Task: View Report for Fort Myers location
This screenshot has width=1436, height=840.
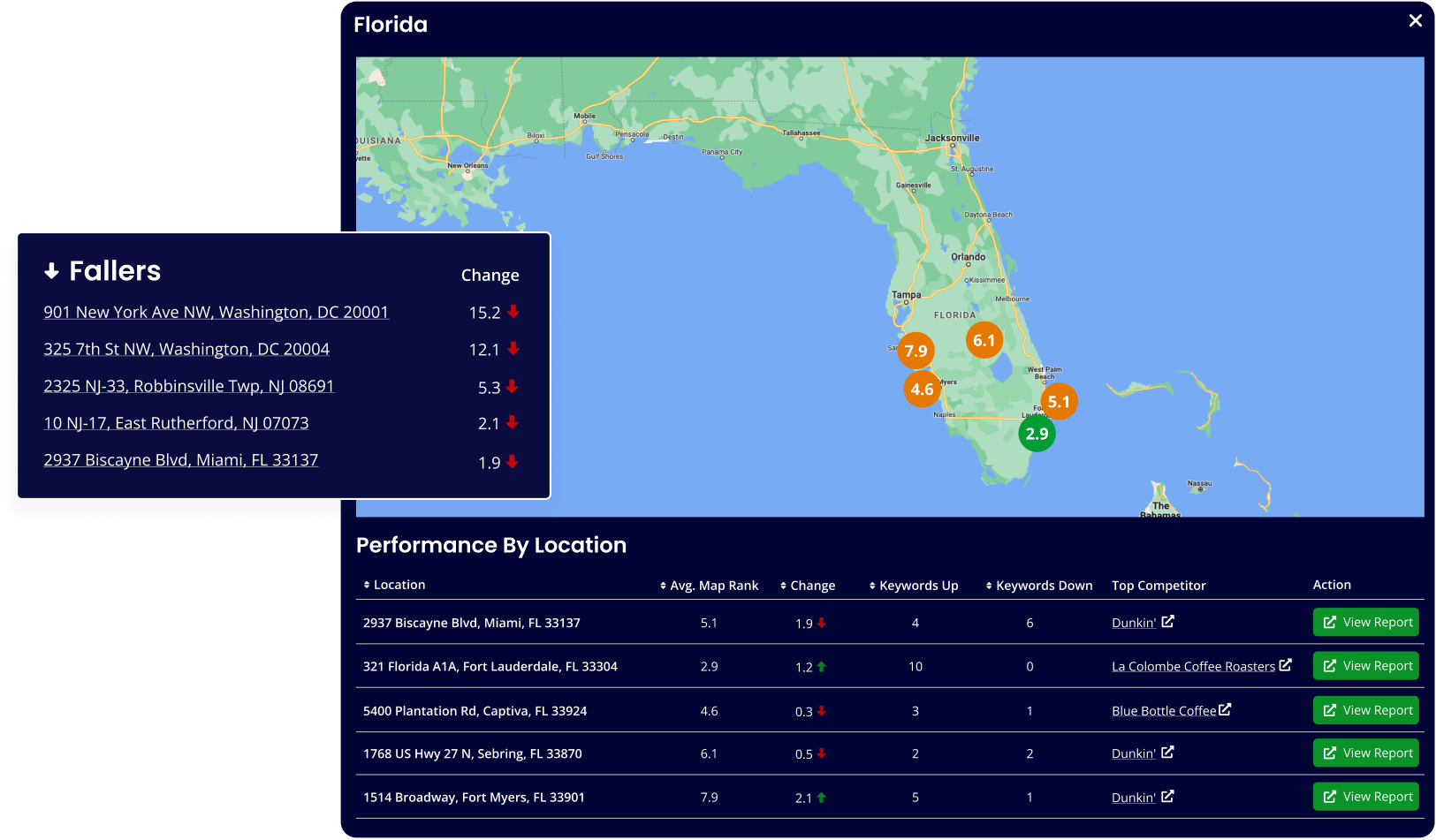Action: pyautogui.click(x=1365, y=797)
